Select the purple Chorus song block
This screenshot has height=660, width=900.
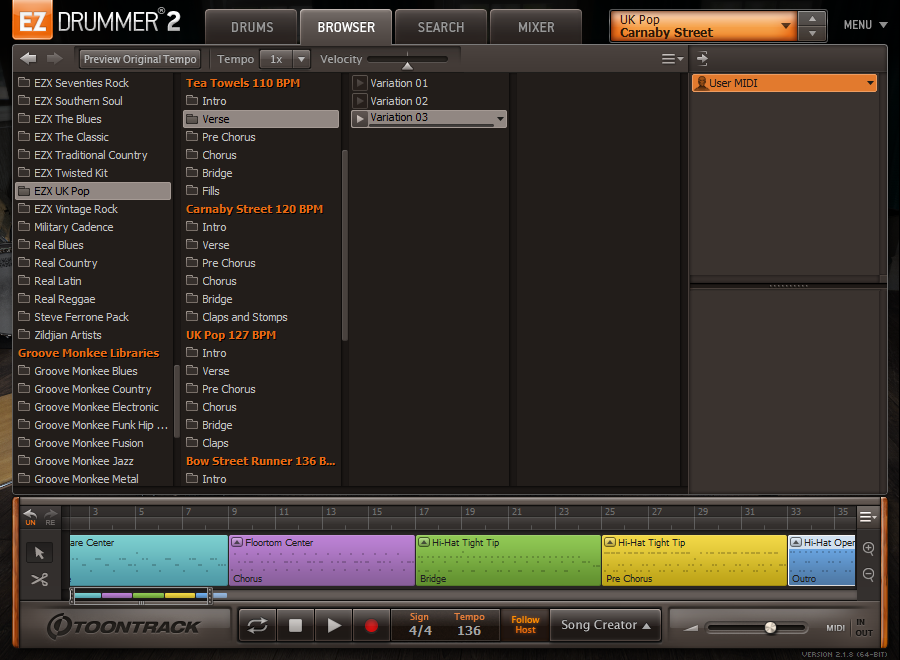(321, 561)
